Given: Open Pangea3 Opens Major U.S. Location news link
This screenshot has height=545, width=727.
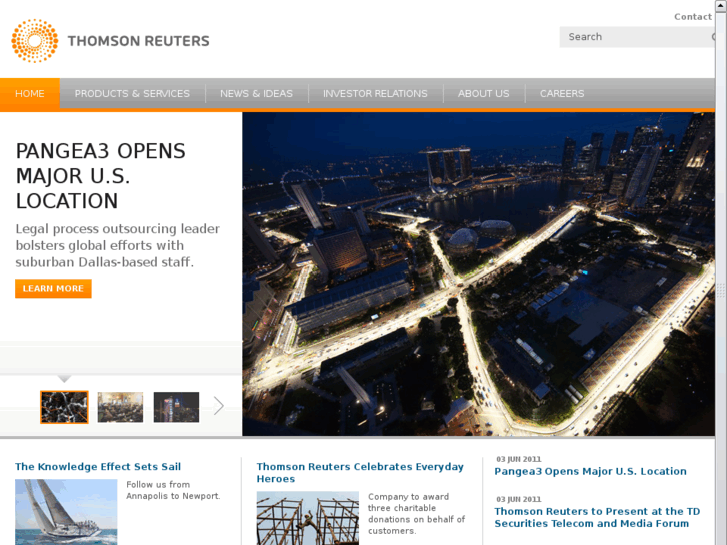Looking at the screenshot, I should click(x=590, y=471).
